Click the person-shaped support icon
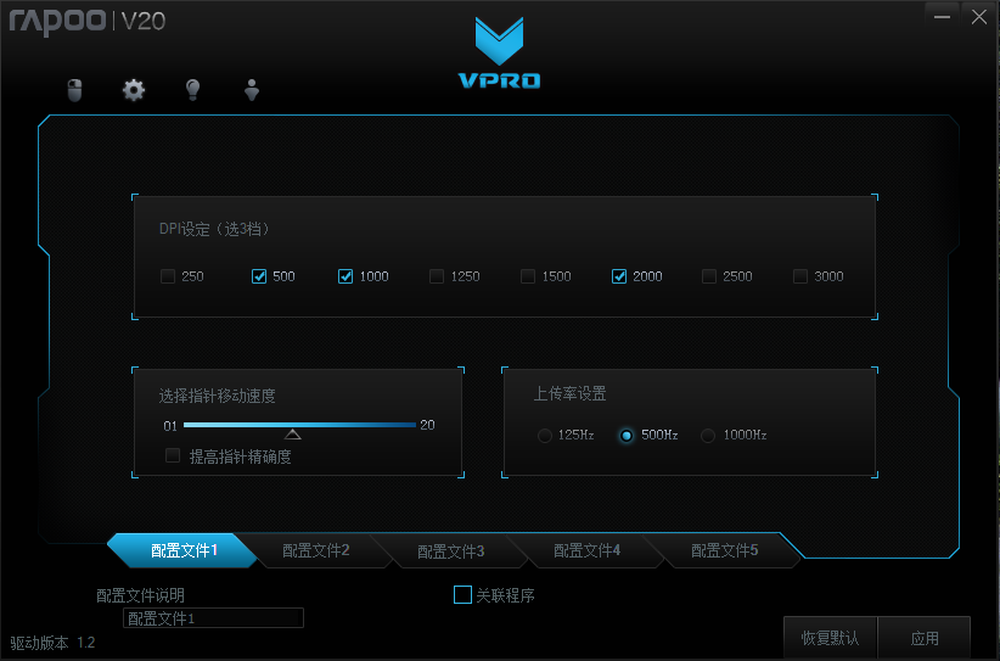1000x661 pixels. [252, 90]
